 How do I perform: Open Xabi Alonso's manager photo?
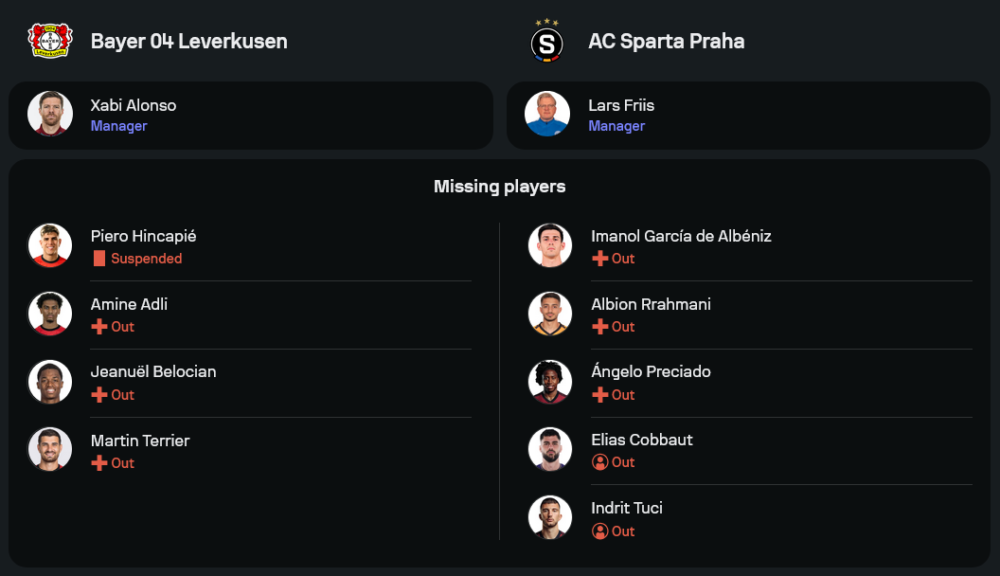[x=50, y=114]
